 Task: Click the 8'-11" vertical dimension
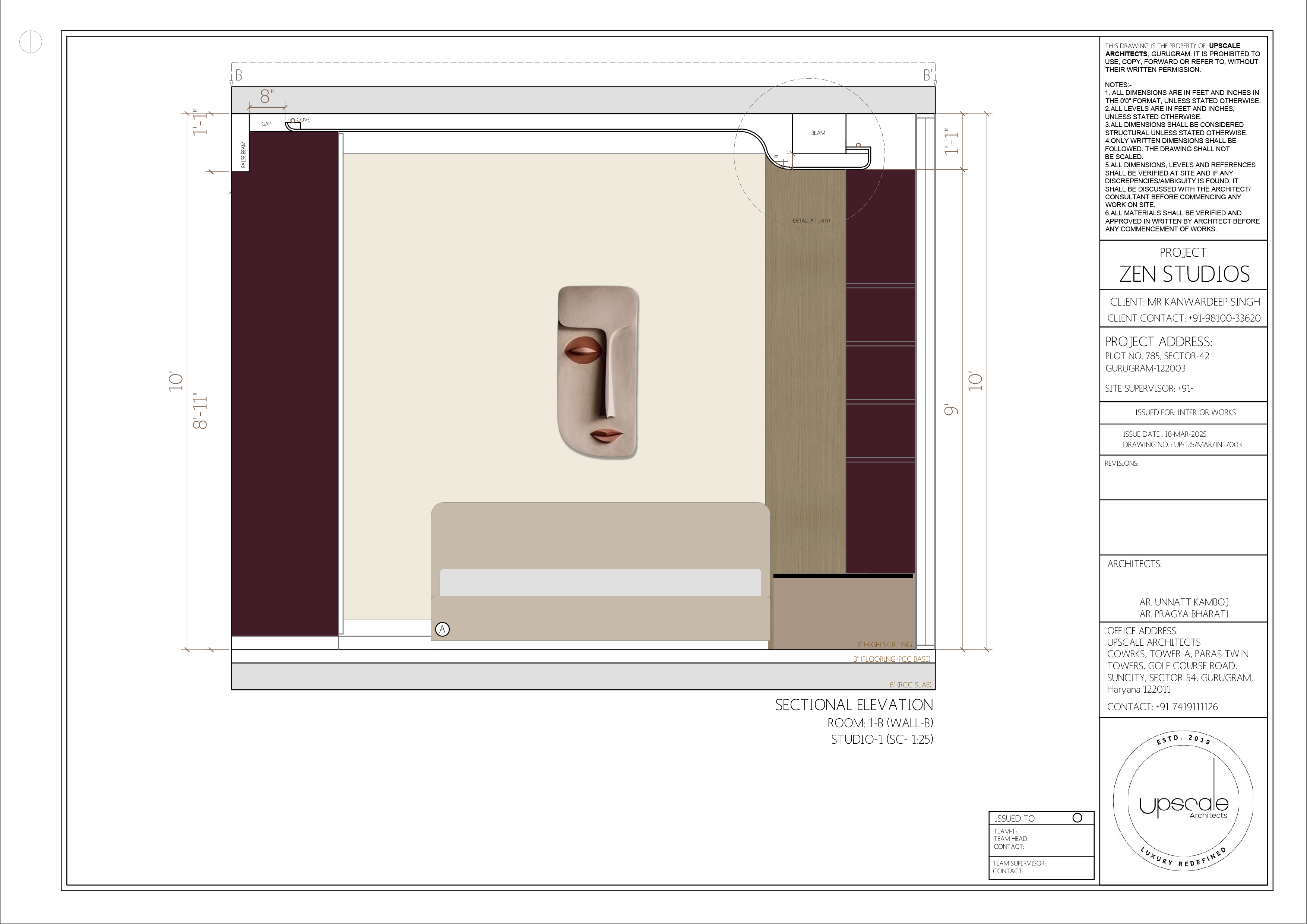[200, 411]
